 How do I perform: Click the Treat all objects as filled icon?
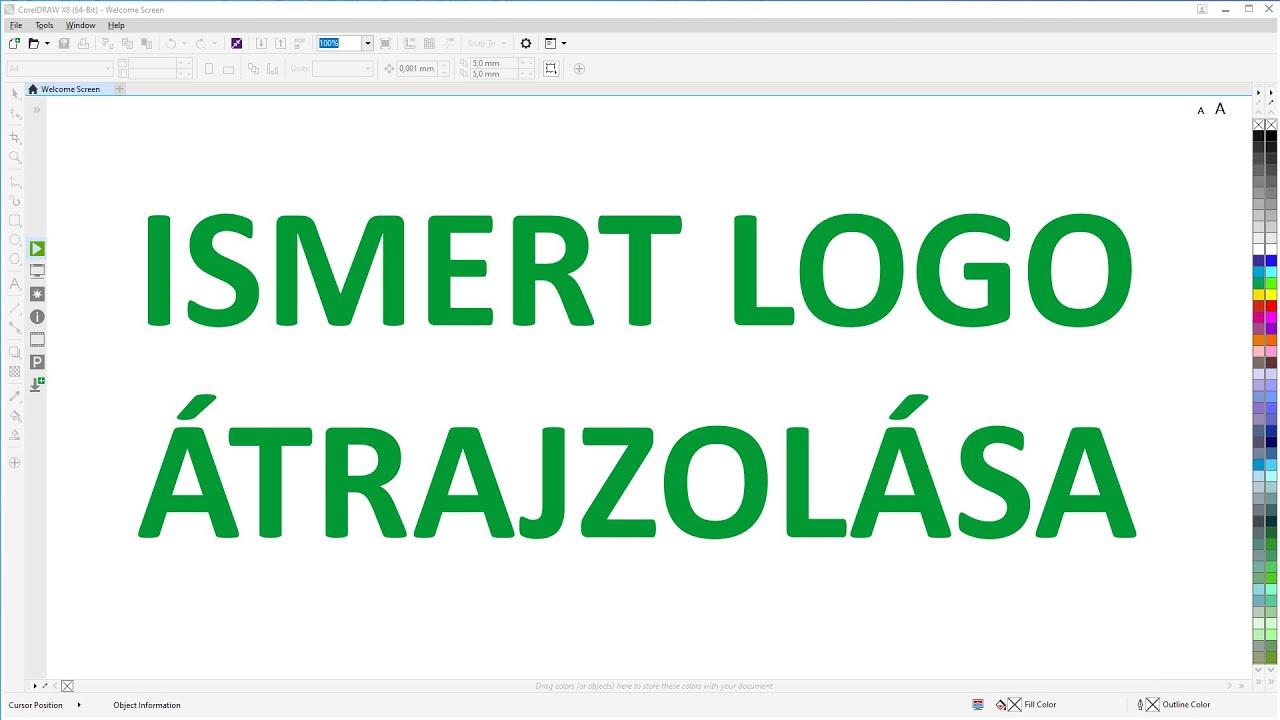[551, 68]
